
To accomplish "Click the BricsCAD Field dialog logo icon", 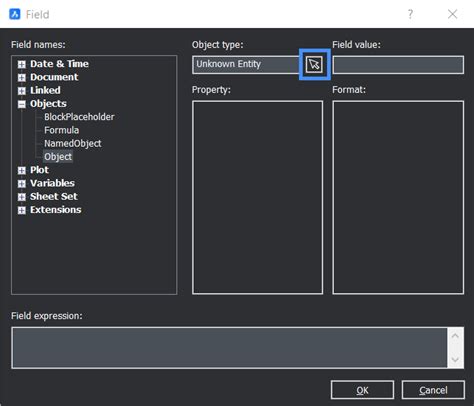I will coord(15,14).
